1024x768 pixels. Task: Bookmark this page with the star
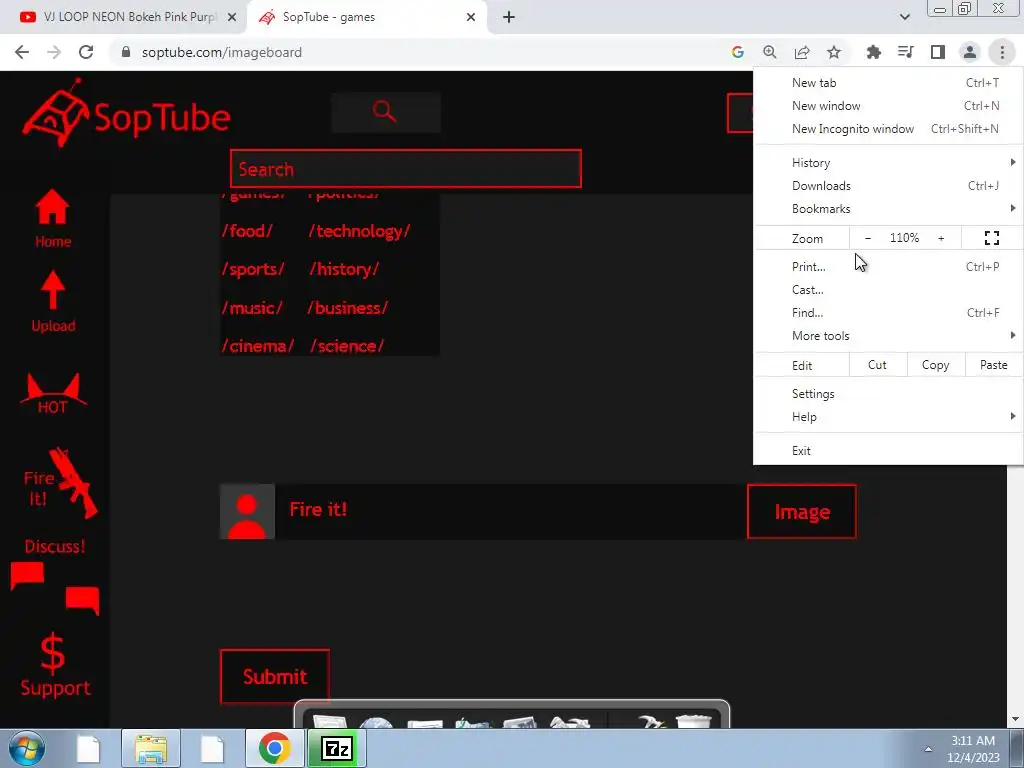click(x=834, y=52)
